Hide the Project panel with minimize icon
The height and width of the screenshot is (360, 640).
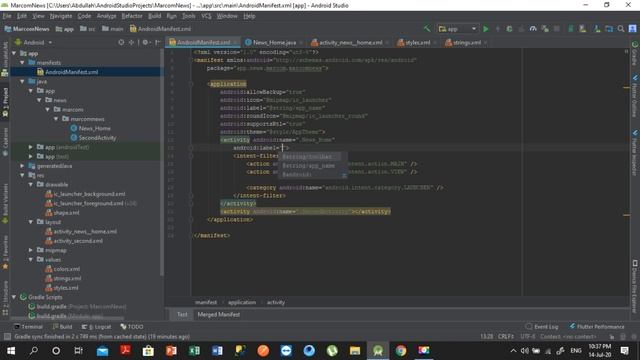pyautogui.click(x=158, y=42)
